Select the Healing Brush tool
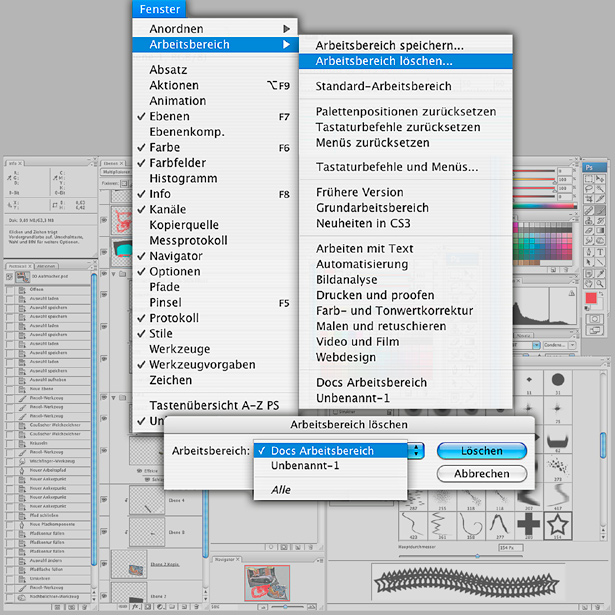The image size is (615, 615). tap(589, 211)
